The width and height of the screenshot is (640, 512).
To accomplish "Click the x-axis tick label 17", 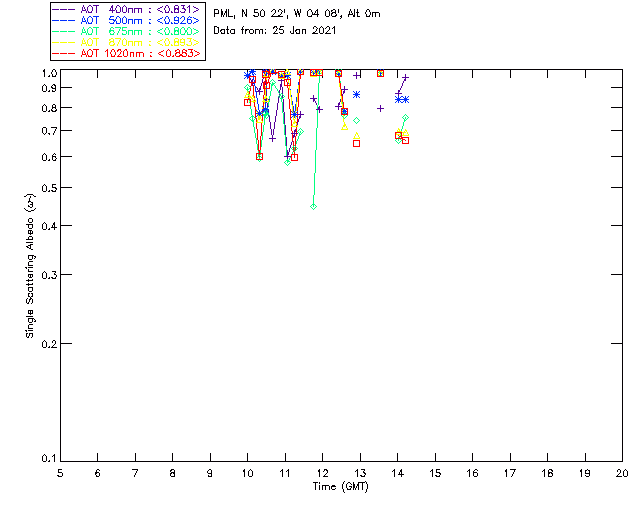I will point(510,474).
